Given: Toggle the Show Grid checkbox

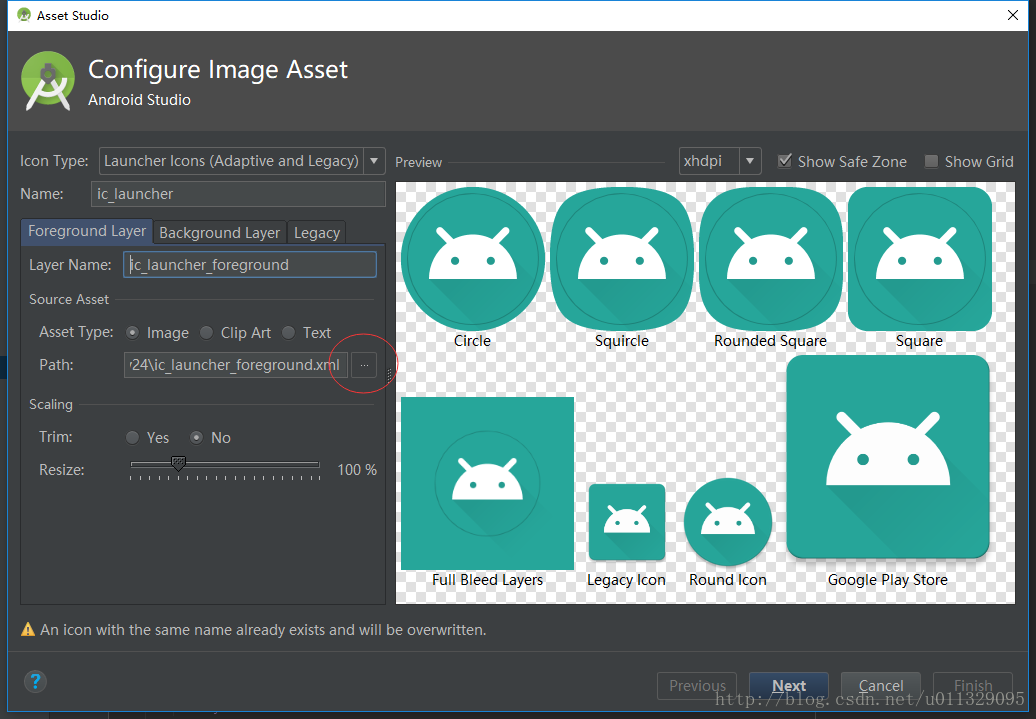Looking at the screenshot, I should pos(931,161).
